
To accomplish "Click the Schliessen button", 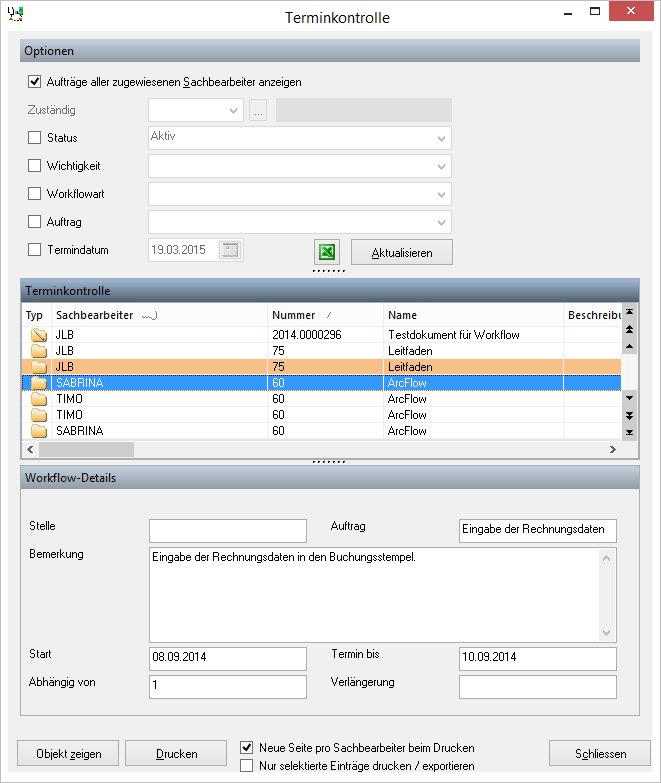I will (x=600, y=753).
